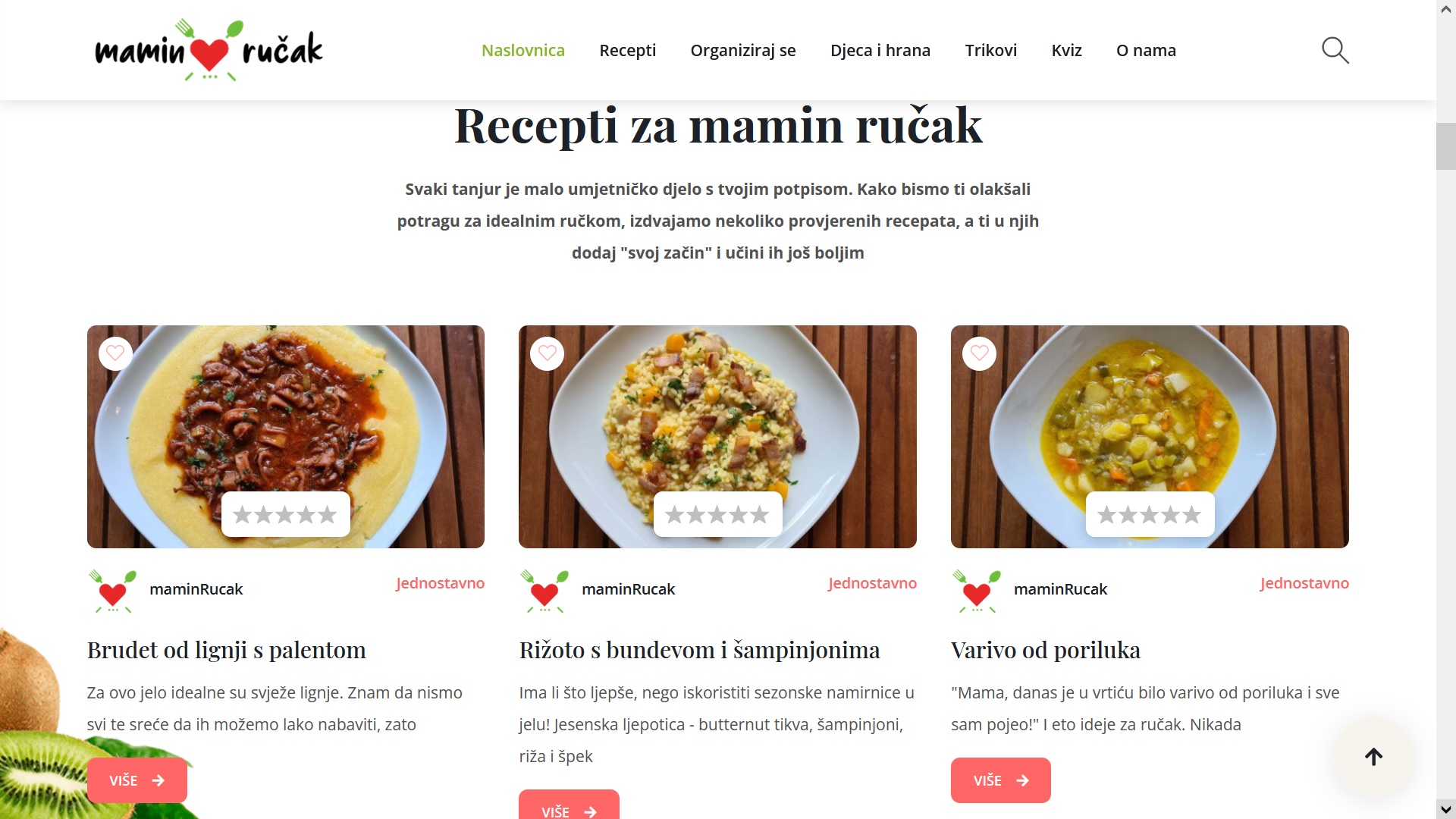
Task: Click maminRucak avatar under Rižoto recipe
Action: pos(544,591)
